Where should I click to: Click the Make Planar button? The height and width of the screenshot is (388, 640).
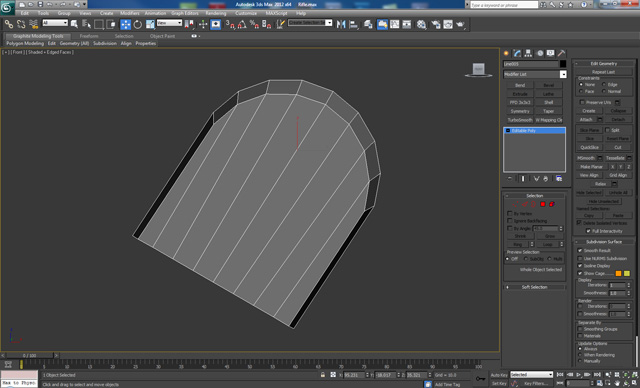point(591,167)
